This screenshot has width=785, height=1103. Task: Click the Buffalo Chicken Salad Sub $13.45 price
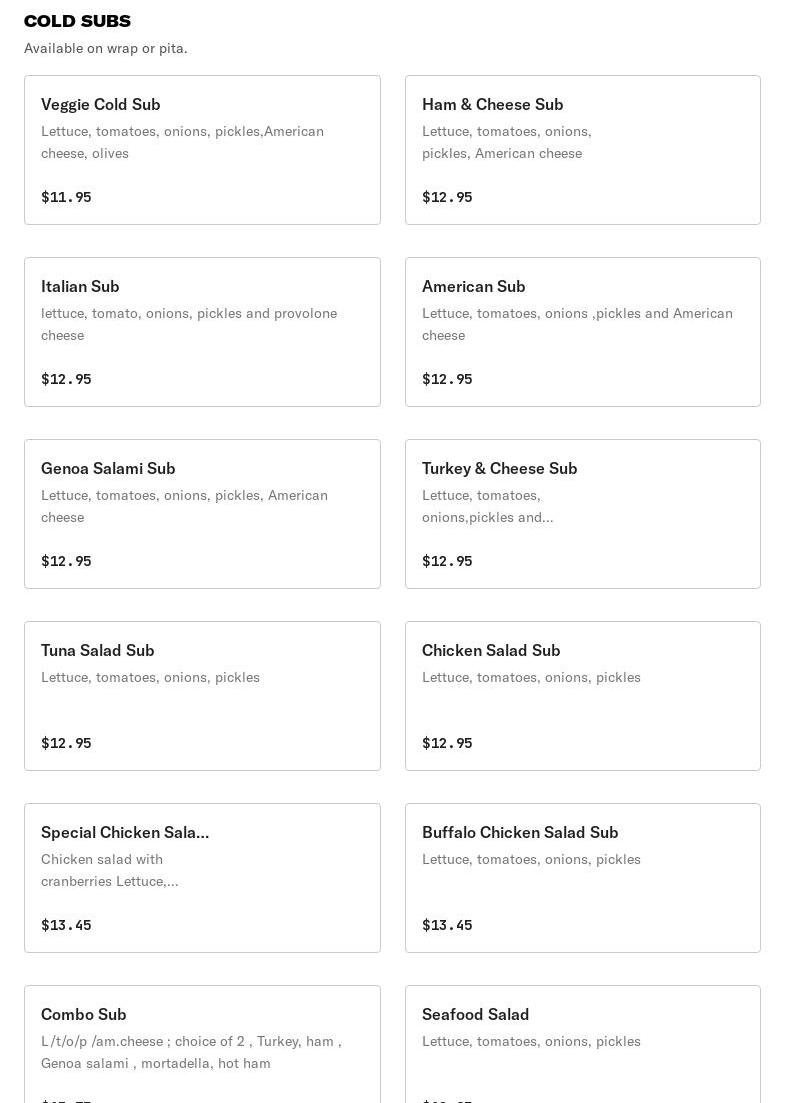click(447, 925)
